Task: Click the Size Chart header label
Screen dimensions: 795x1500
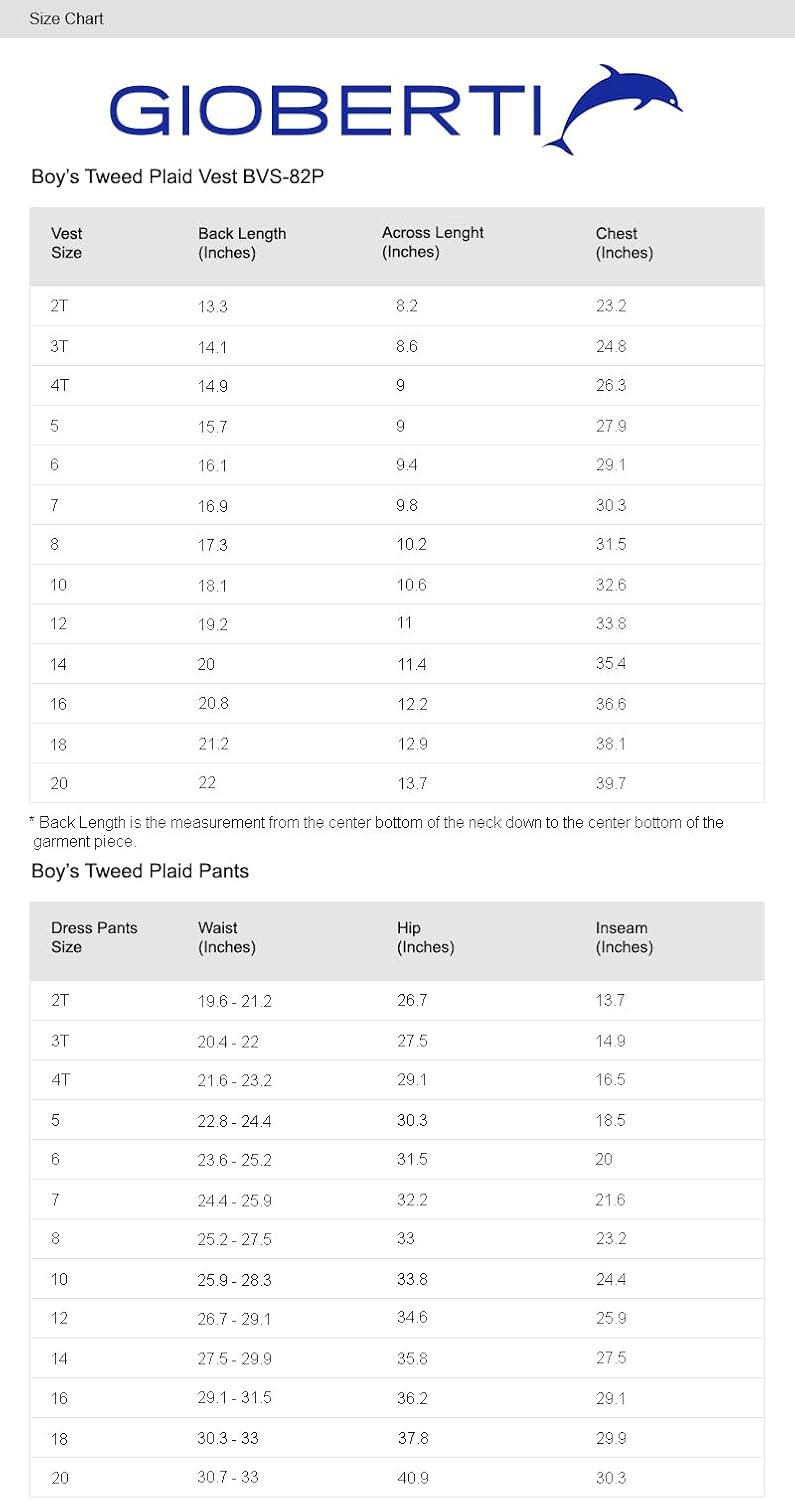Action: pos(66,19)
